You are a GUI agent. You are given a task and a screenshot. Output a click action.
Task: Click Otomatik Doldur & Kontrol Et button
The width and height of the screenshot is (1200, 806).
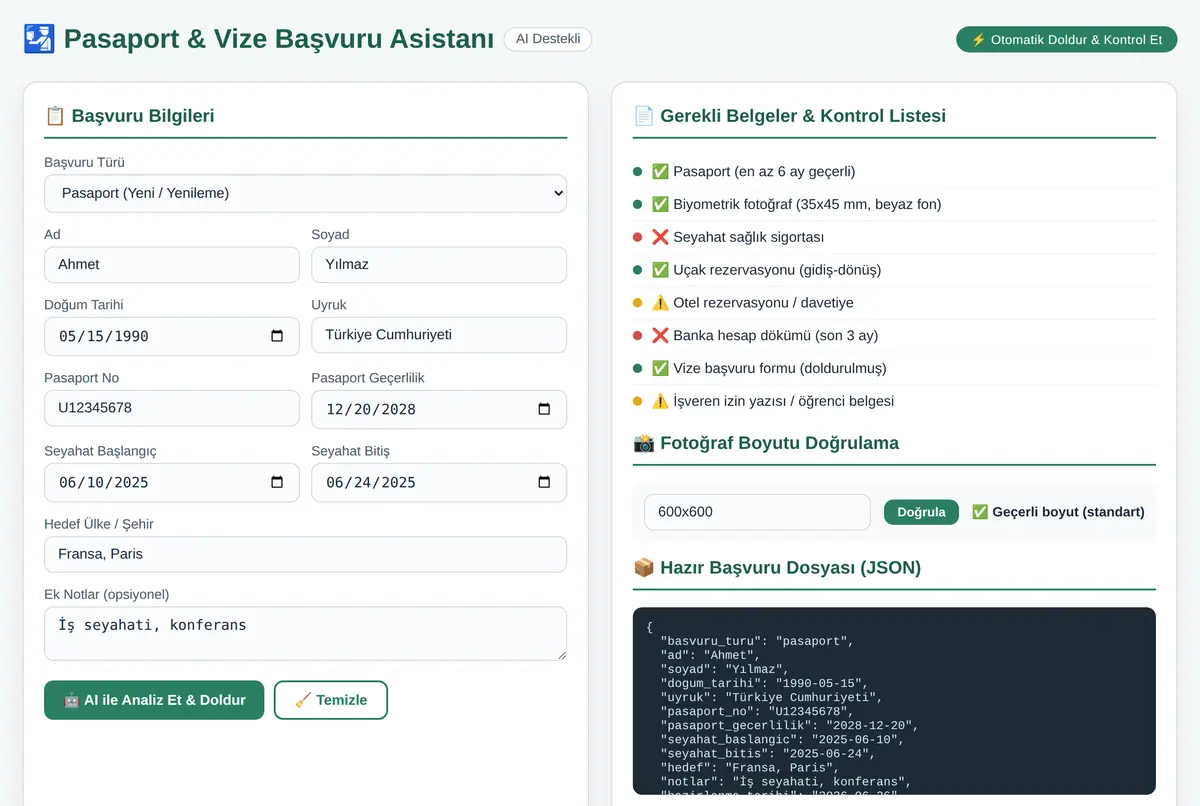(x=1067, y=40)
